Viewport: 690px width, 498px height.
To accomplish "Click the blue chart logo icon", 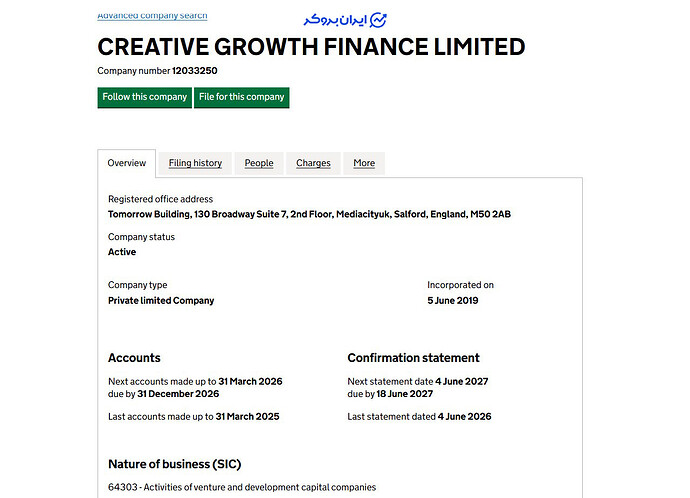I will tap(378, 20).
